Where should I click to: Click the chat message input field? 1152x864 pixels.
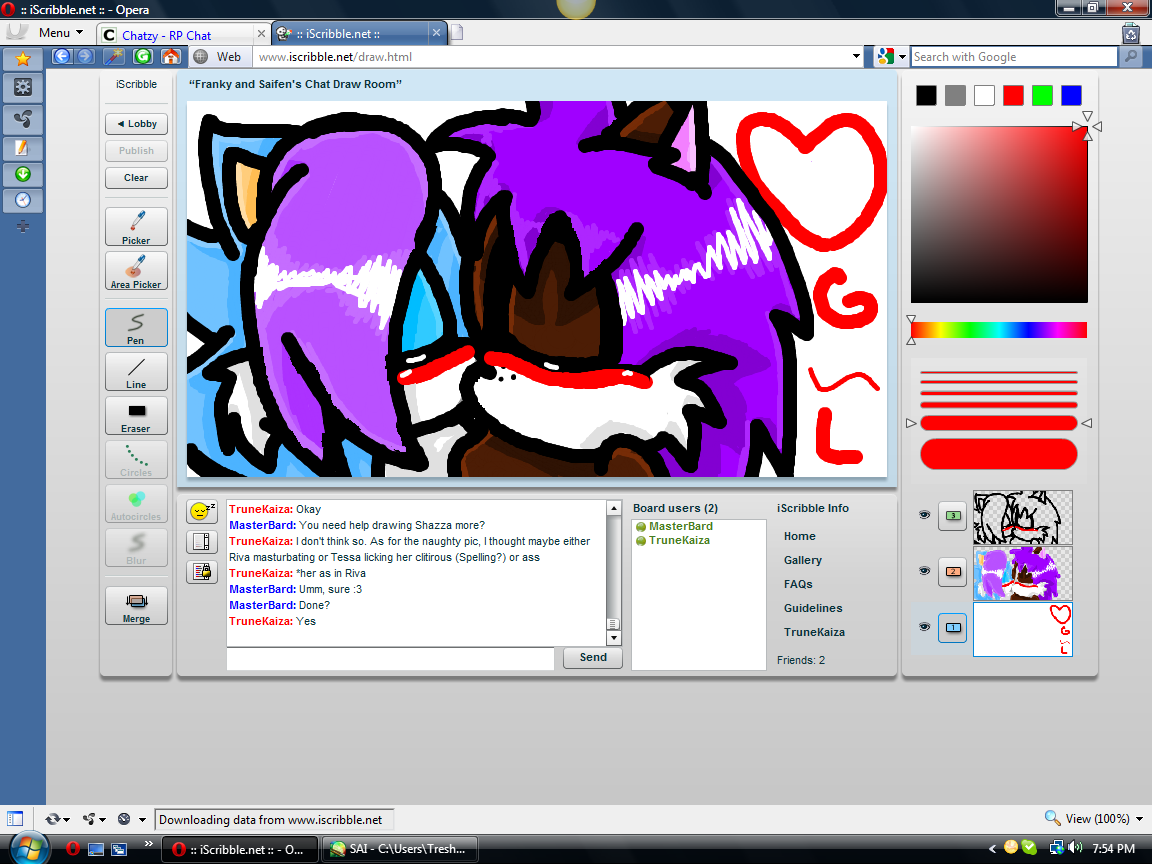coord(390,659)
